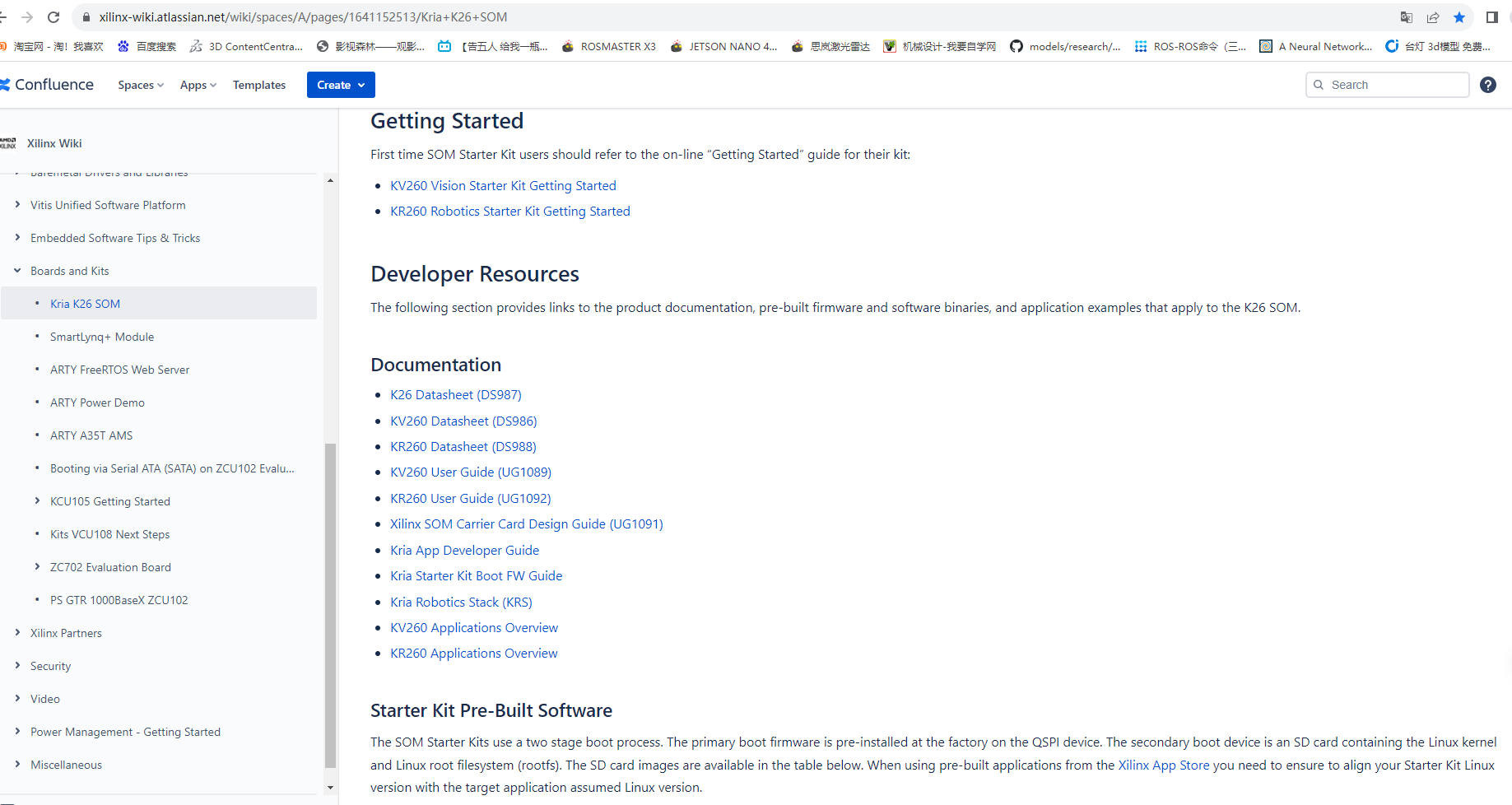Viewport: 1512px width, 805px height.
Task: Open the A Neural Network bookmark
Action: 1316,47
